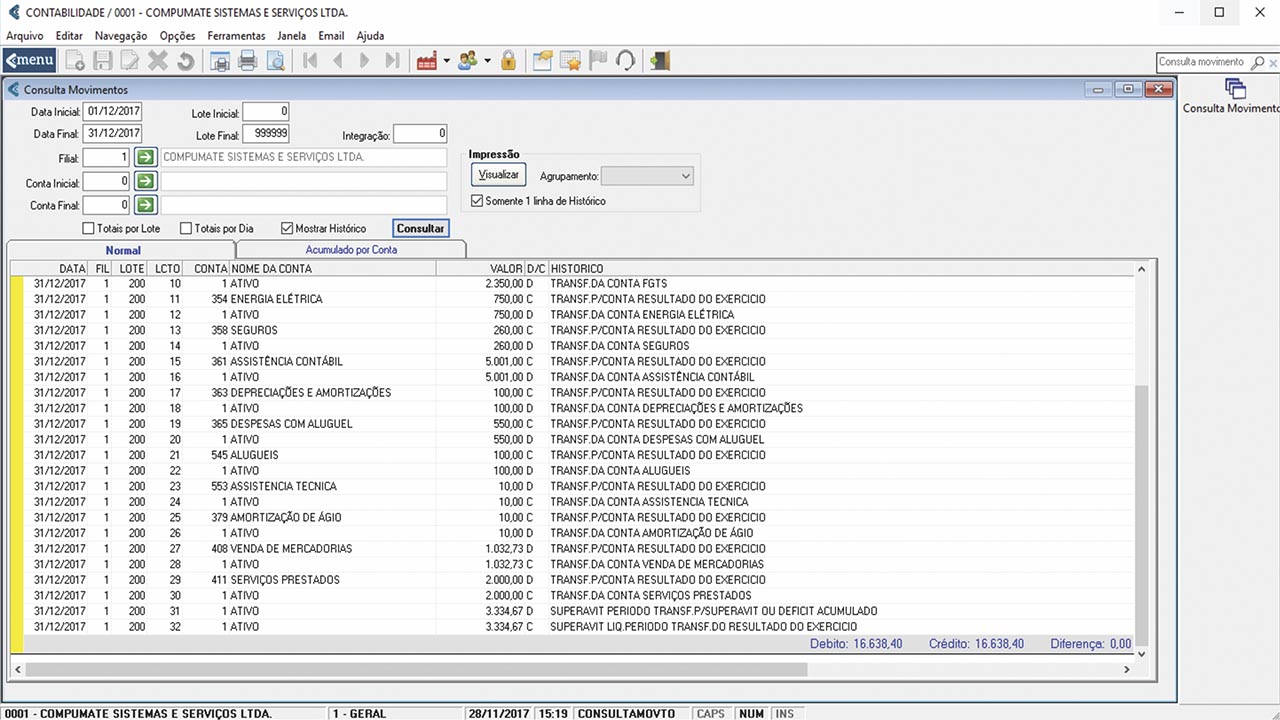This screenshot has width=1280, height=720.
Task: Switch to Acumulado por Conta tab
Action: (351, 250)
